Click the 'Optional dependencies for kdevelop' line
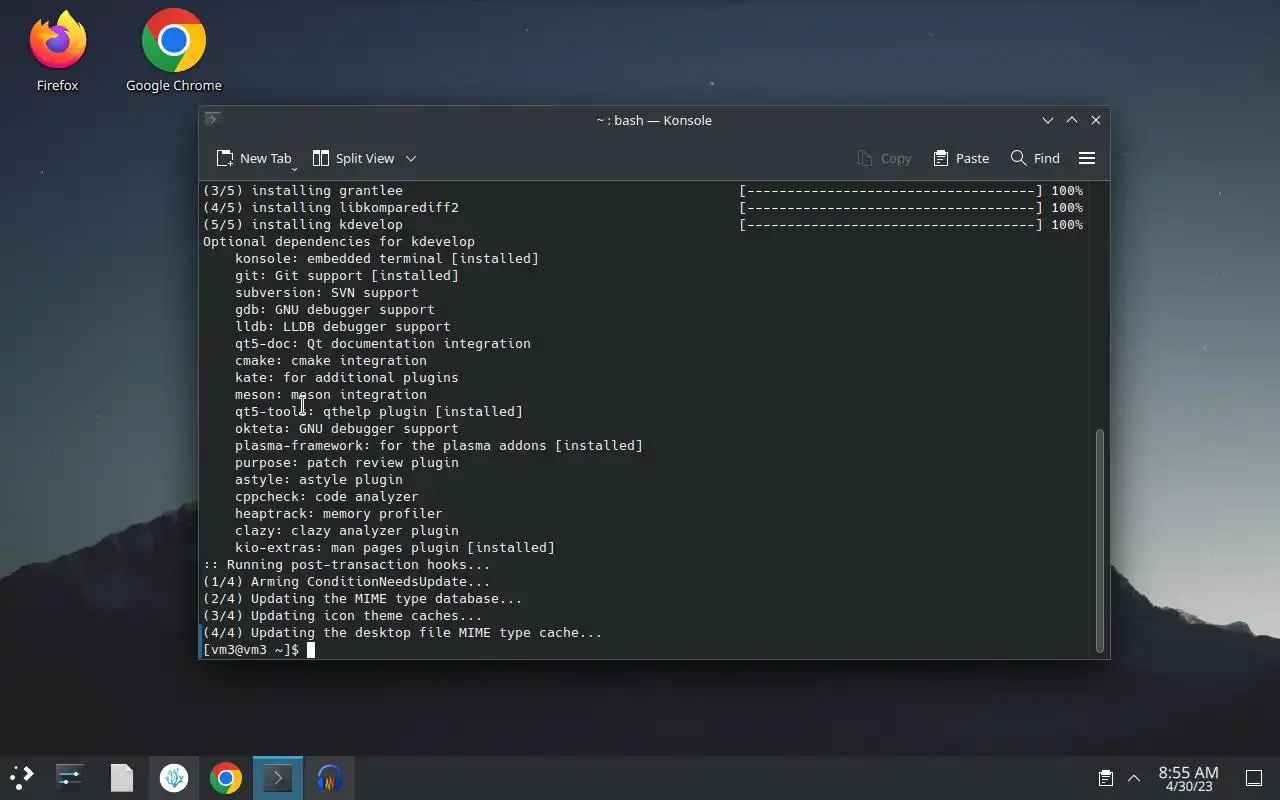 pos(339,242)
